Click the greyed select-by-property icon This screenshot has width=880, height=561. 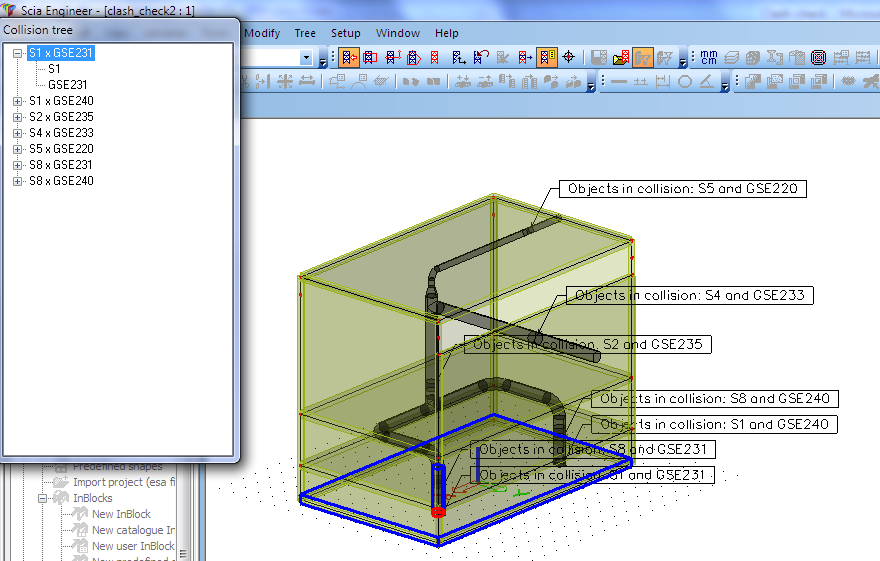(x=502, y=57)
